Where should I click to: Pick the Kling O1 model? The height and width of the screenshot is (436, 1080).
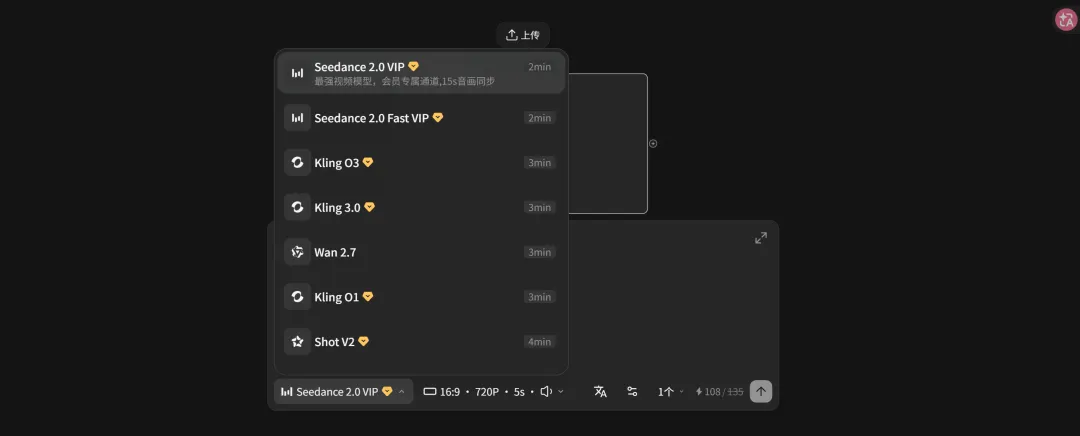click(421, 297)
